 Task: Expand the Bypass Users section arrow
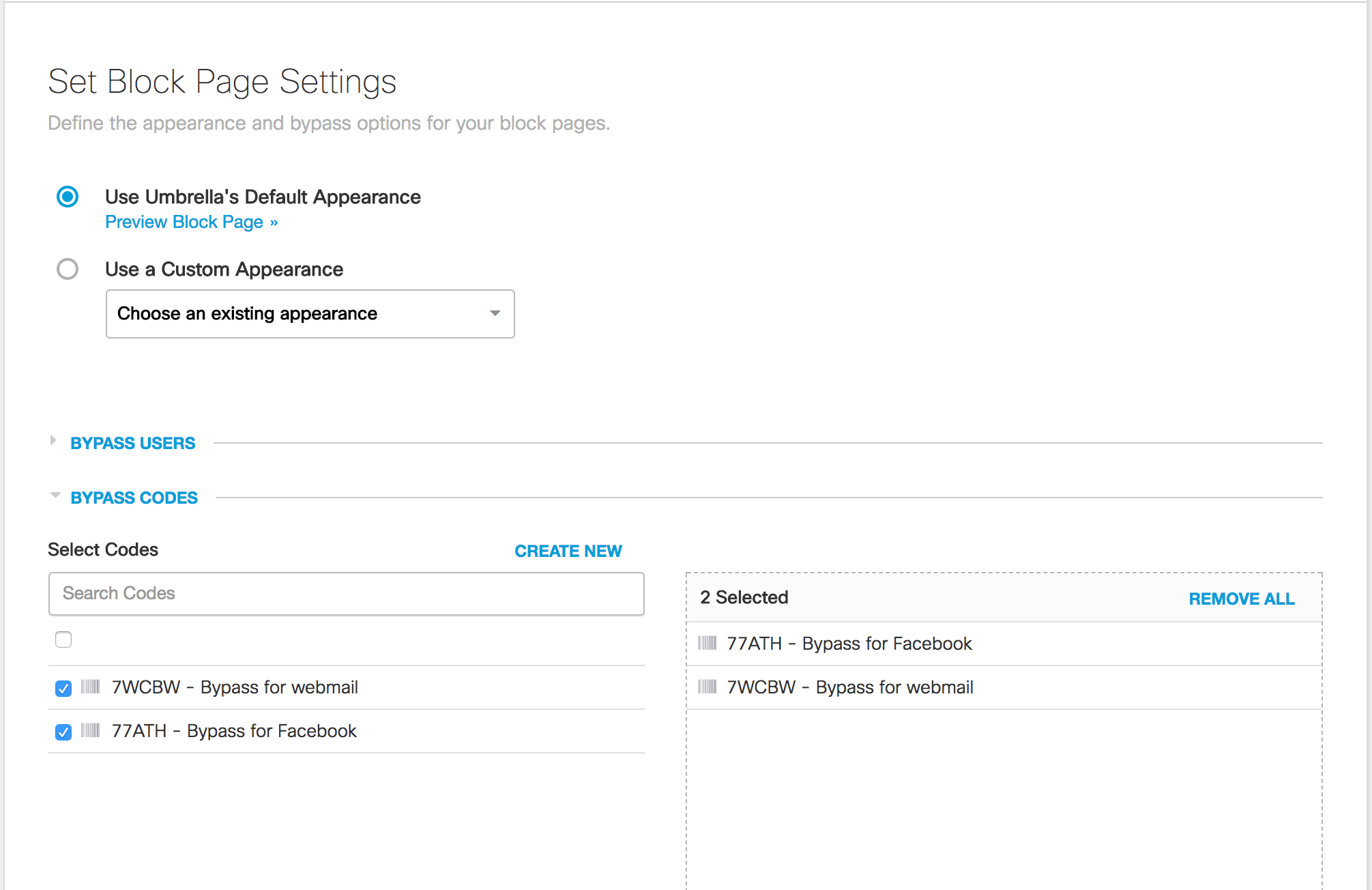click(x=53, y=441)
